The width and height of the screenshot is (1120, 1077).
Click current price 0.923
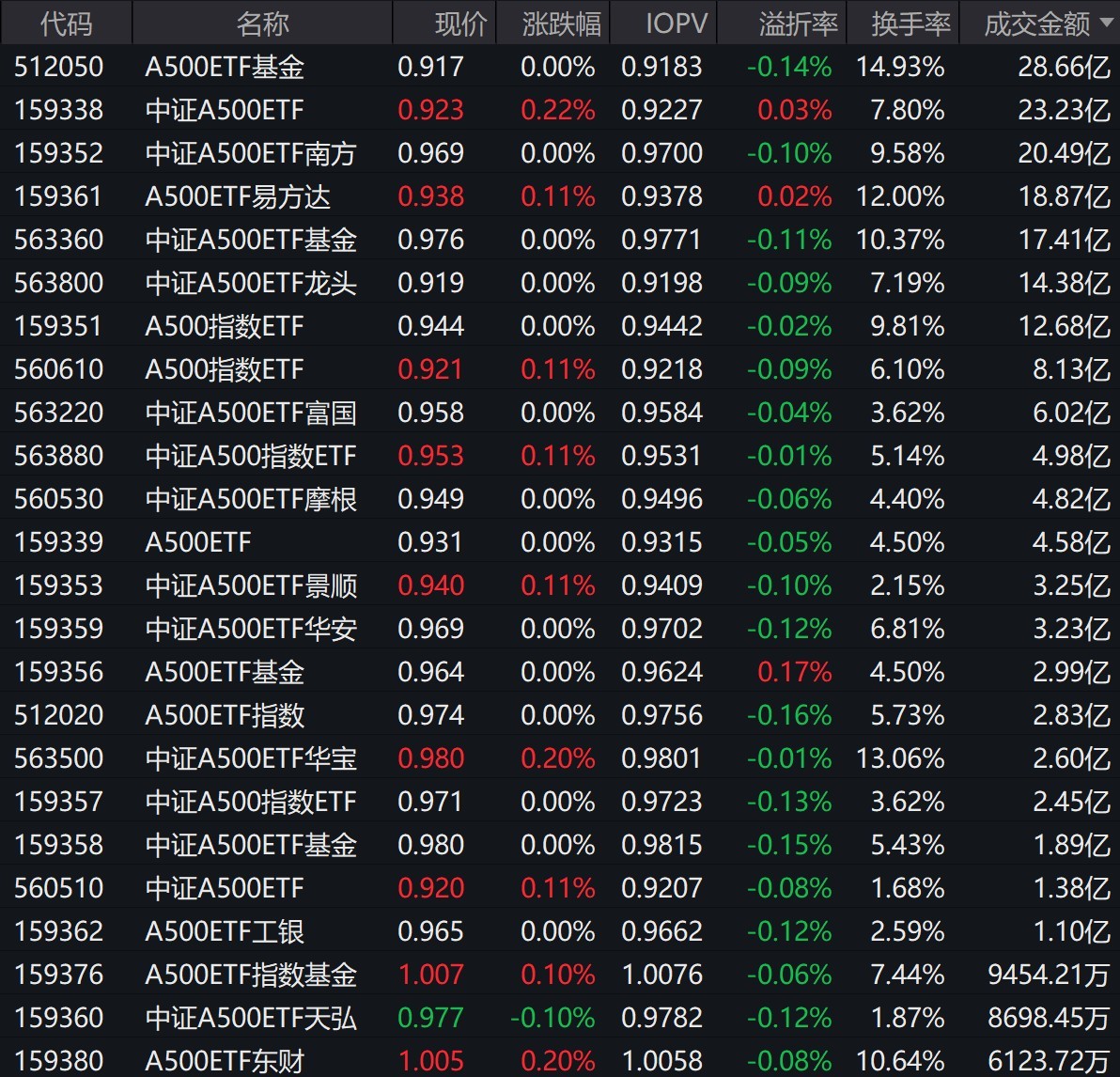pyautogui.click(x=430, y=110)
